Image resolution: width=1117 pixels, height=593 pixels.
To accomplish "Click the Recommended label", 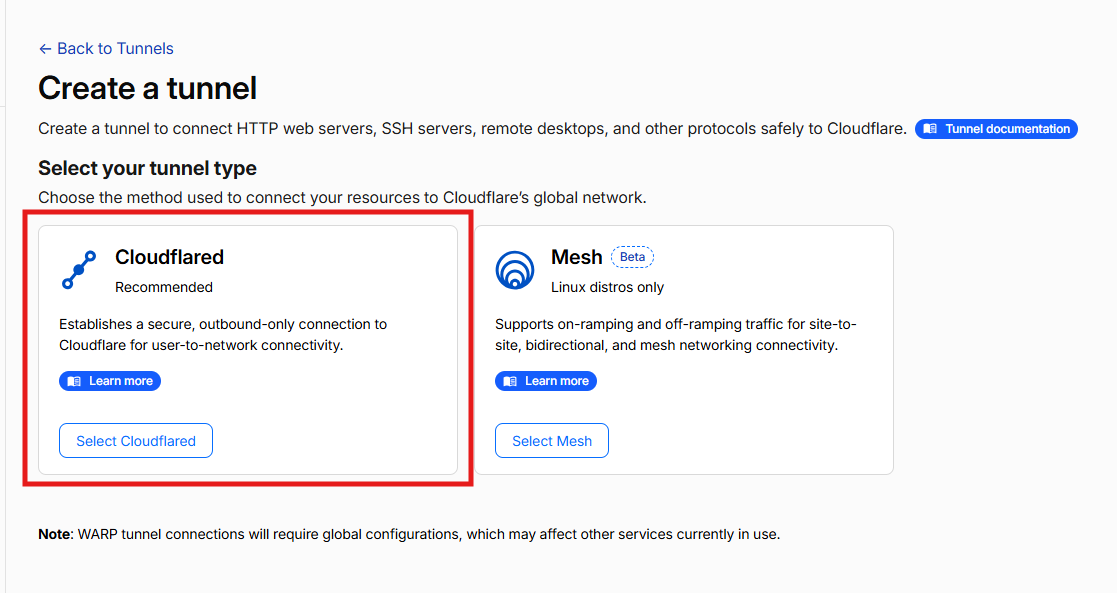I will pos(164,287).
